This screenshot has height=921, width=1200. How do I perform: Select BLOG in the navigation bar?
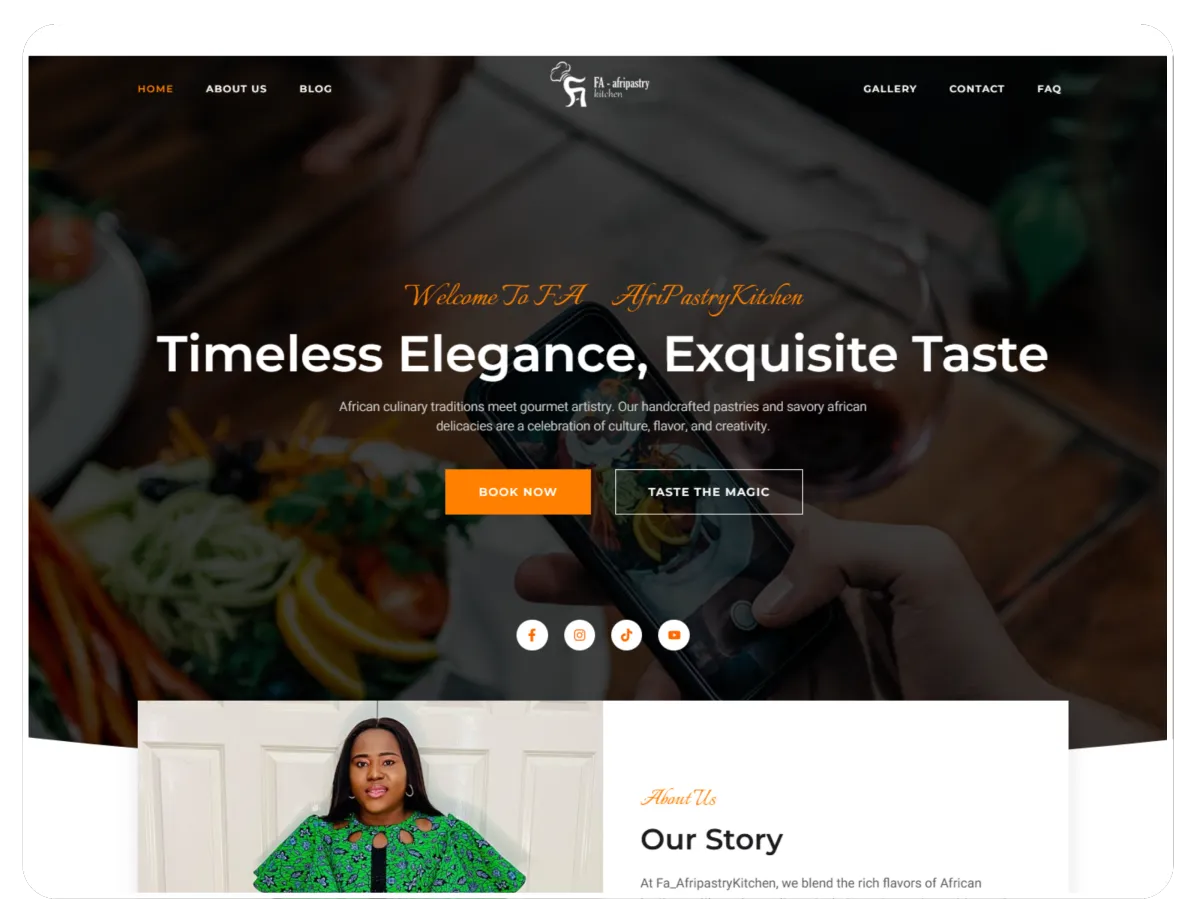click(315, 89)
